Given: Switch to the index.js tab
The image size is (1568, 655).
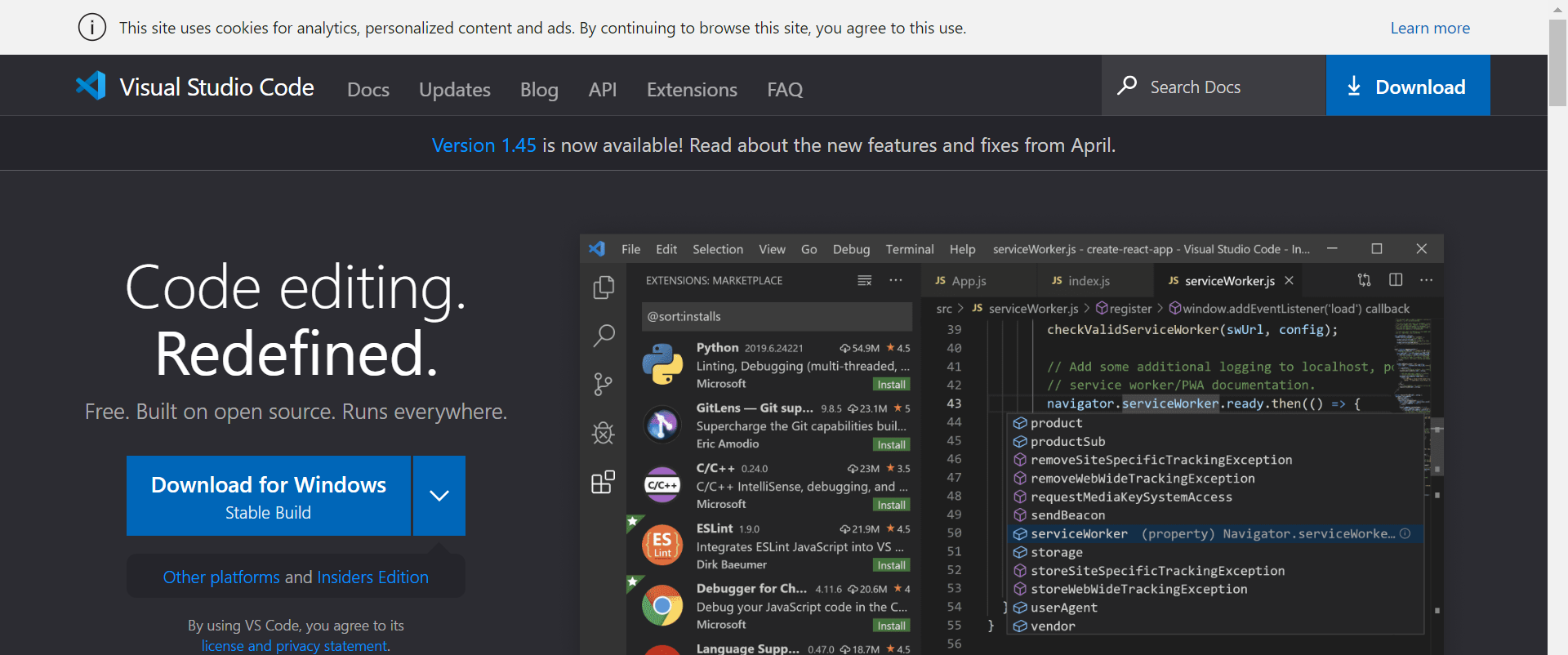Looking at the screenshot, I should tap(1097, 280).
